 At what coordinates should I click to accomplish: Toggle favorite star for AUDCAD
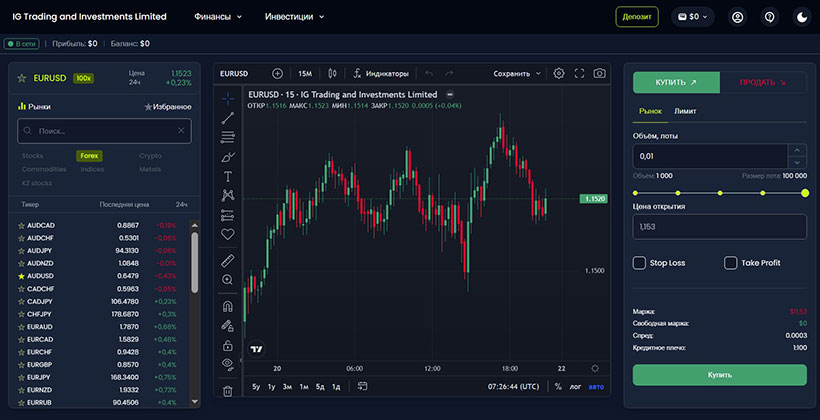pyautogui.click(x=21, y=225)
